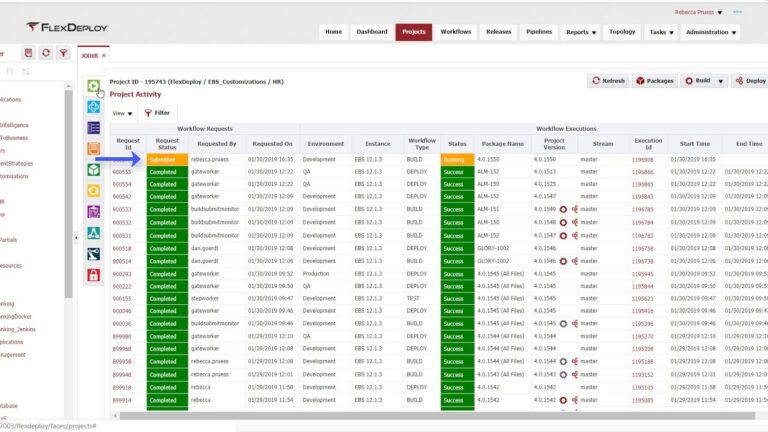The height and width of the screenshot is (432, 768).
Task: Open the blue crosshair sidebar icon
Action: pyautogui.click(x=94, y=107)
